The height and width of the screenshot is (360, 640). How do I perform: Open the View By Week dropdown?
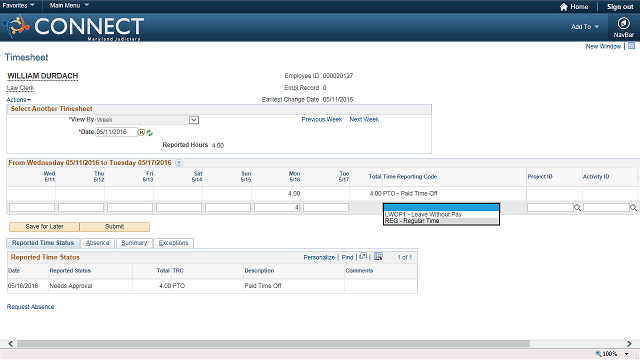[194, 120]
